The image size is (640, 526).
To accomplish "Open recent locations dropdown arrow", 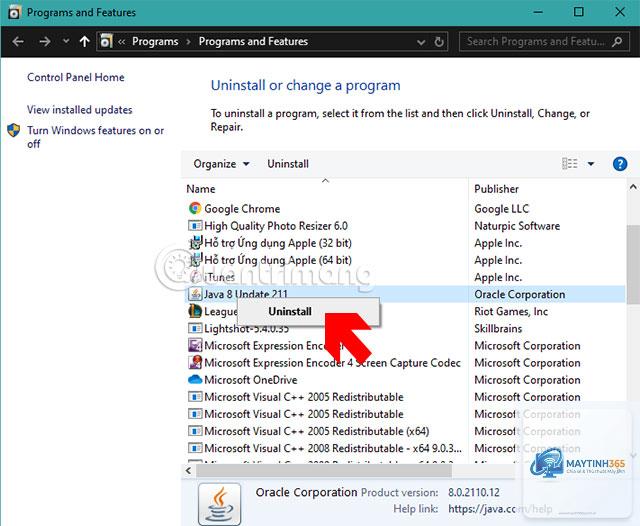I will click(x=66, y=41).
